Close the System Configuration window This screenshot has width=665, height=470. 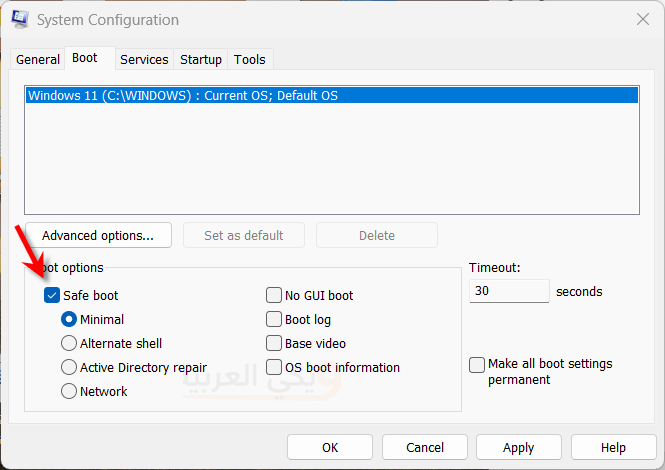pyautogui.click(x=643, y=19)
